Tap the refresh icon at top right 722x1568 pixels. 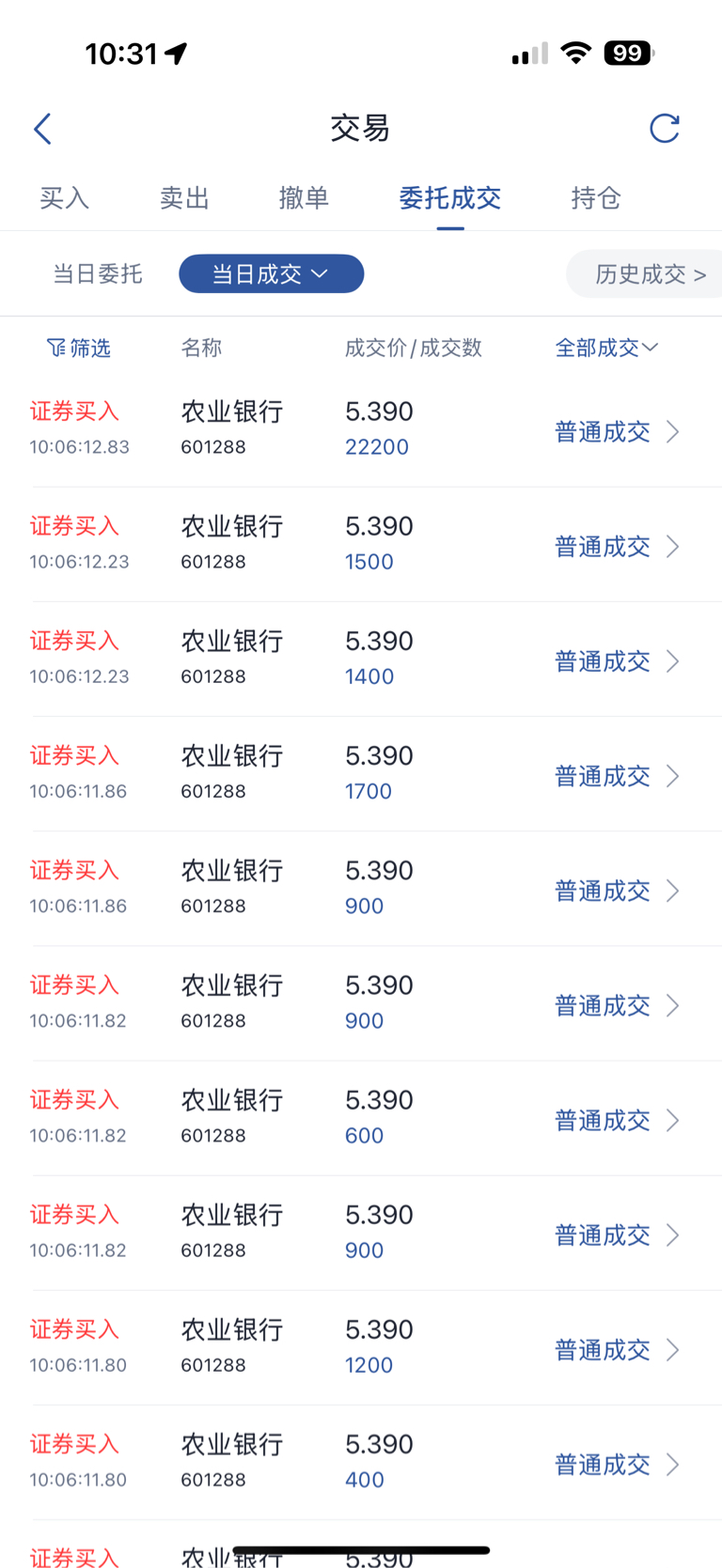665,128
